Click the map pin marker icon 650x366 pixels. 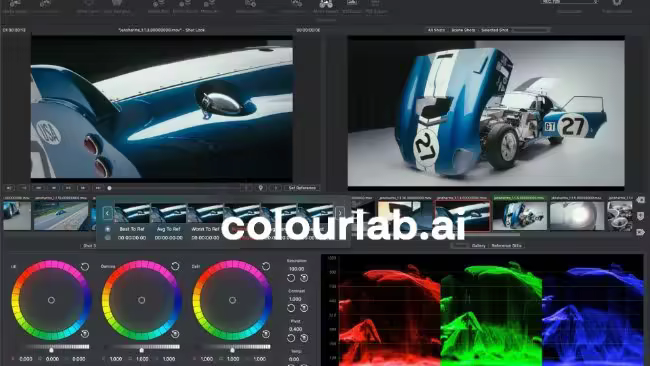[261, 188]
